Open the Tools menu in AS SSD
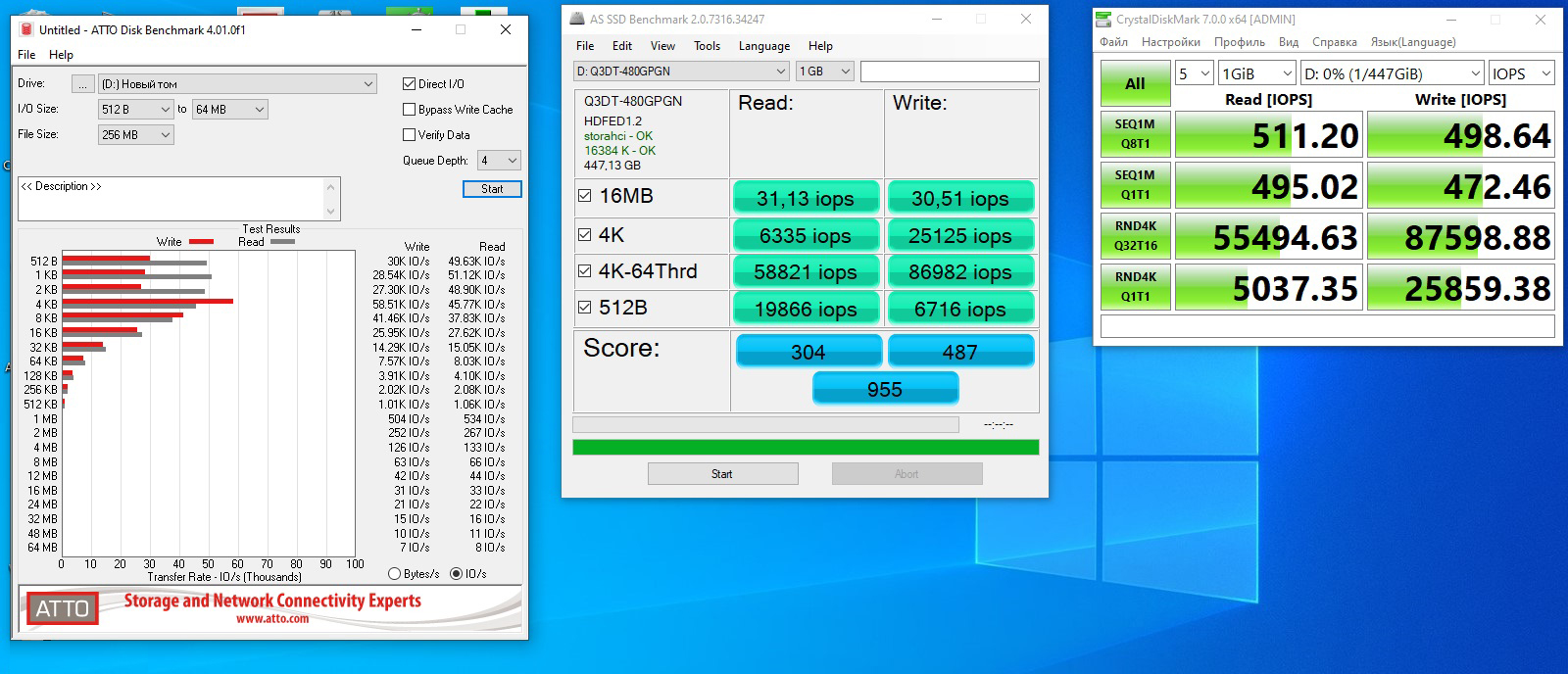The height and width of the screenshot is (674, 1568). 707,45
